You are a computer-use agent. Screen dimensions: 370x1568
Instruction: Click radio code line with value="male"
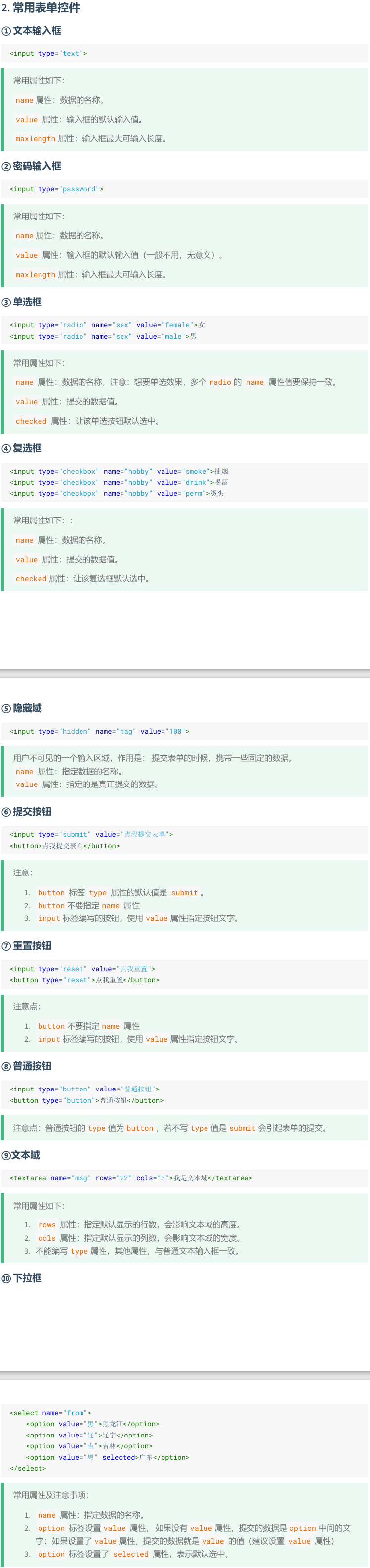click(x=103, y=336)
